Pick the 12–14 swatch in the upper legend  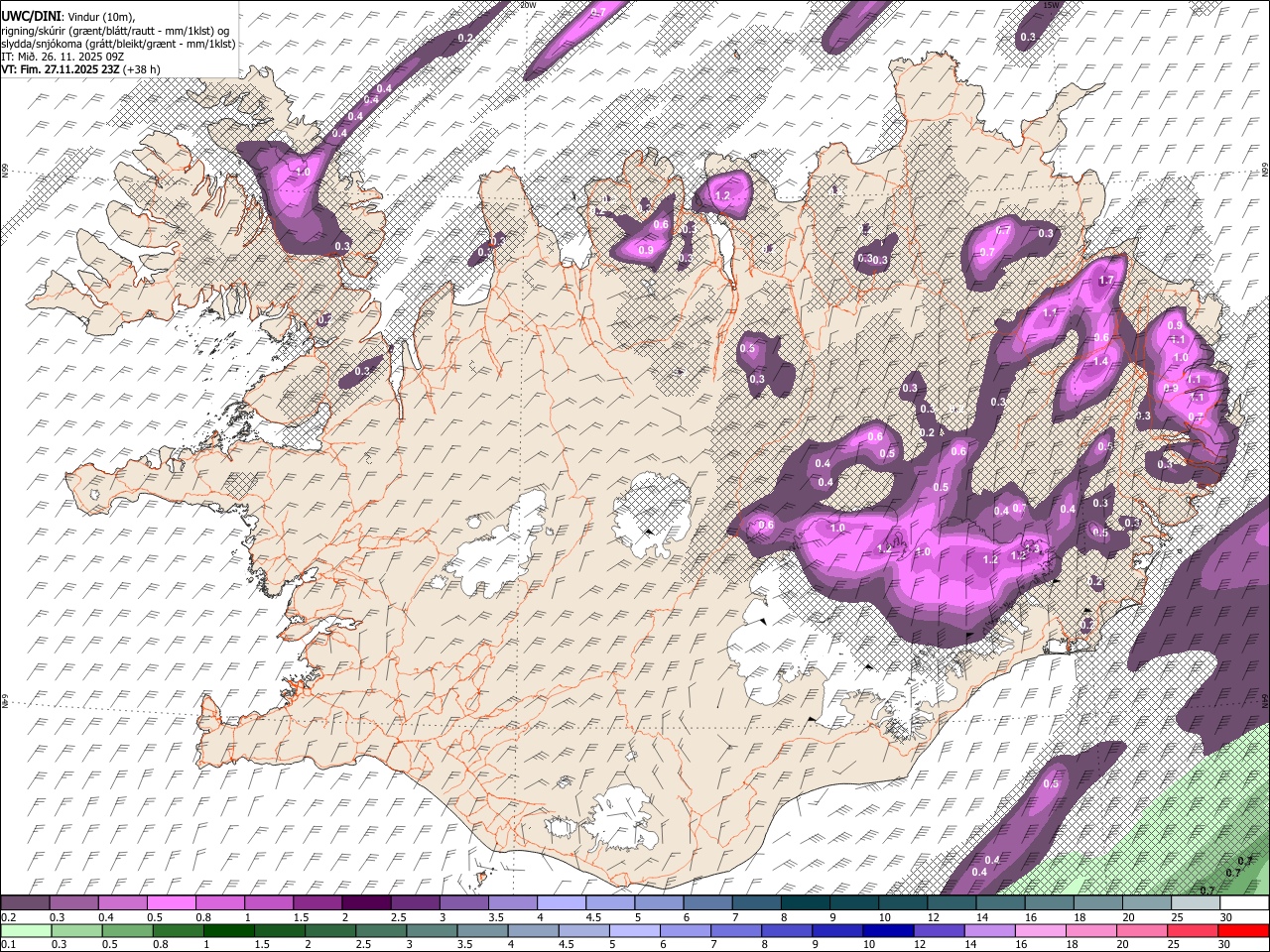click(x=952, y=903)
